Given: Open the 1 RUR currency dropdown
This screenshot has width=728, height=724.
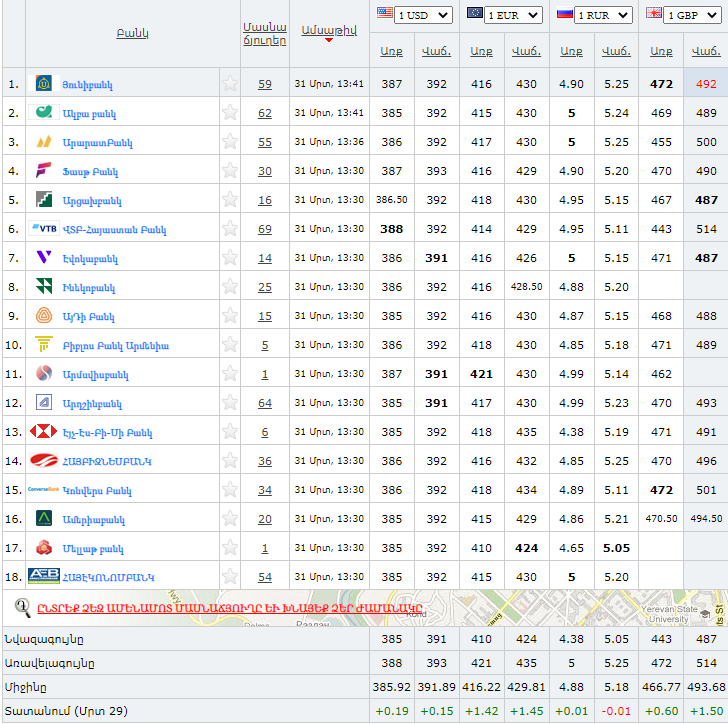Looking at the screenshot, I should (x=603, y=15).
